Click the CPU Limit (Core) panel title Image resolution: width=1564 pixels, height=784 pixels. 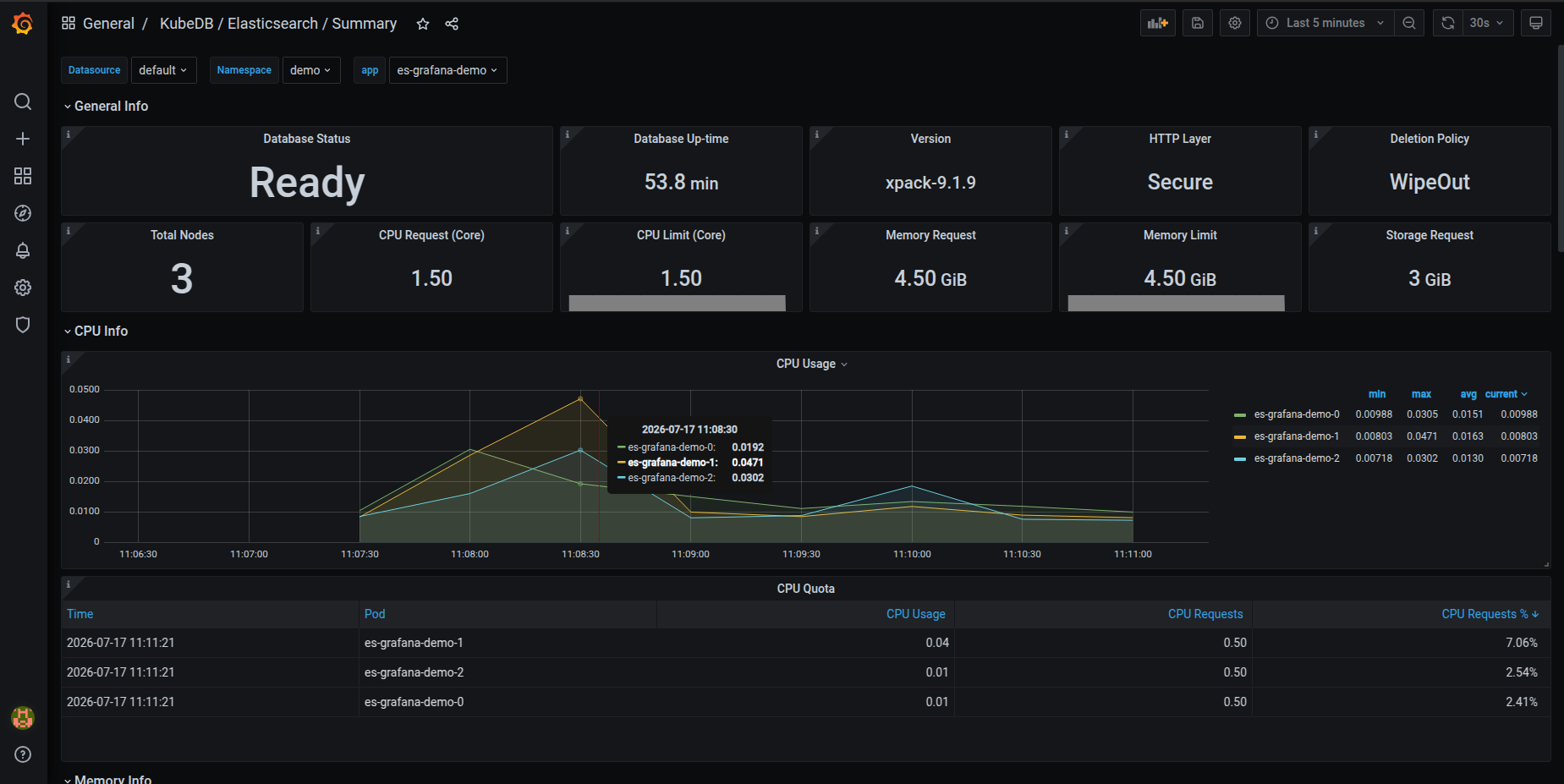coord(681,235)
